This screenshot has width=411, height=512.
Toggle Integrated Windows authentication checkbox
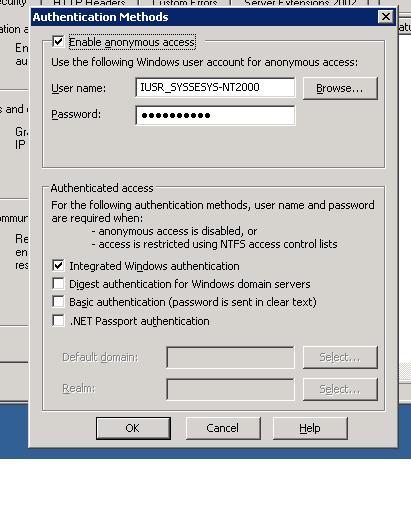(58, 266)
